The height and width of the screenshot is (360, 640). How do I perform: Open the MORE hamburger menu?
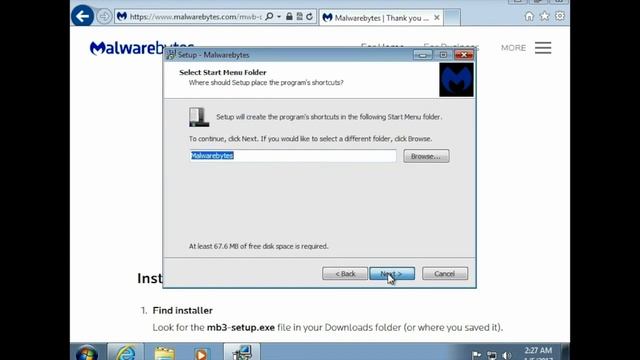click(x=543, y=48)
